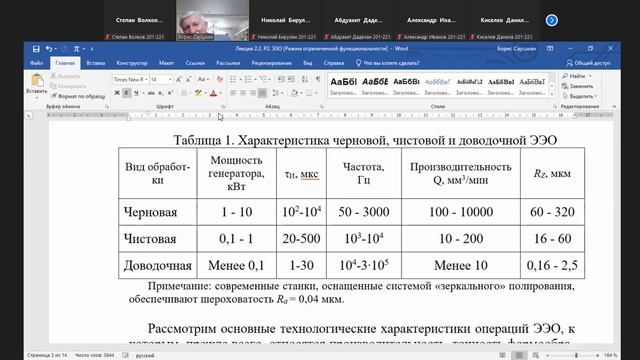The height and width of the screenshot is (360, 640).
Task: Toggle superscript x² formatting
Action: coord(170,93)
